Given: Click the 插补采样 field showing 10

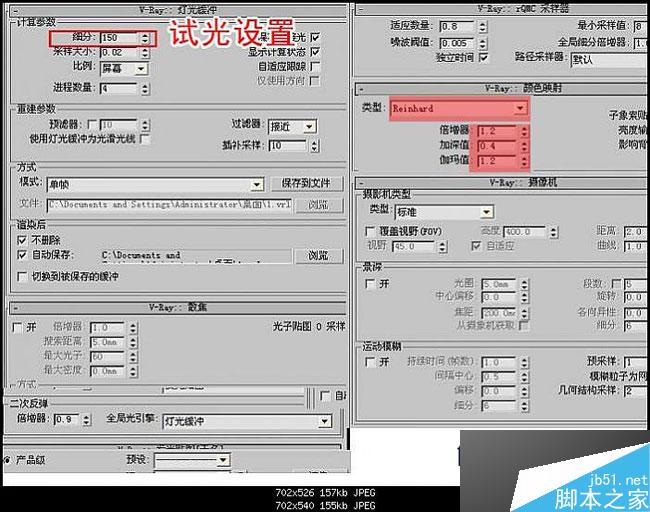Looking at the screenshot, I should point(288,146).
